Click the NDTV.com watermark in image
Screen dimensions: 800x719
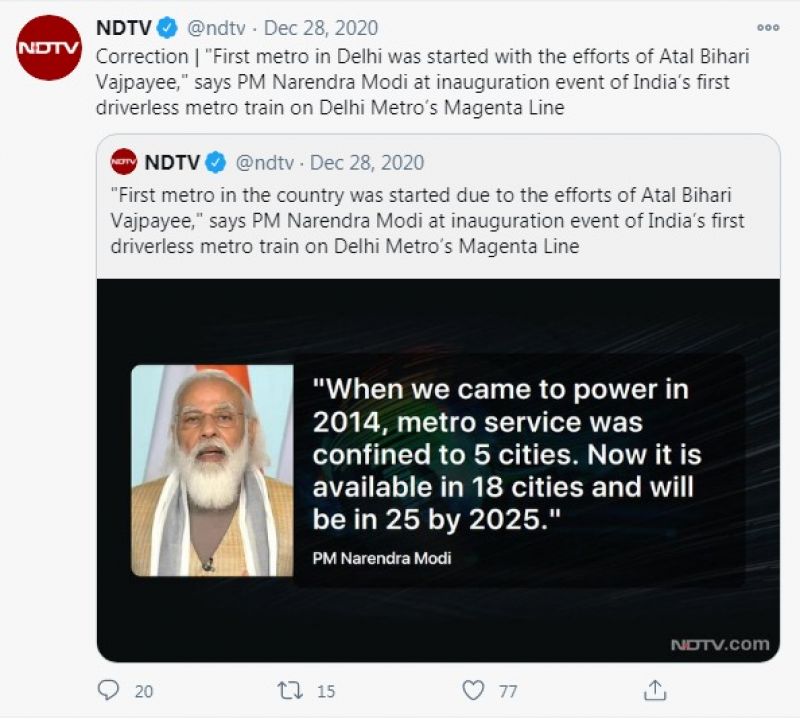tap(719, 643)
